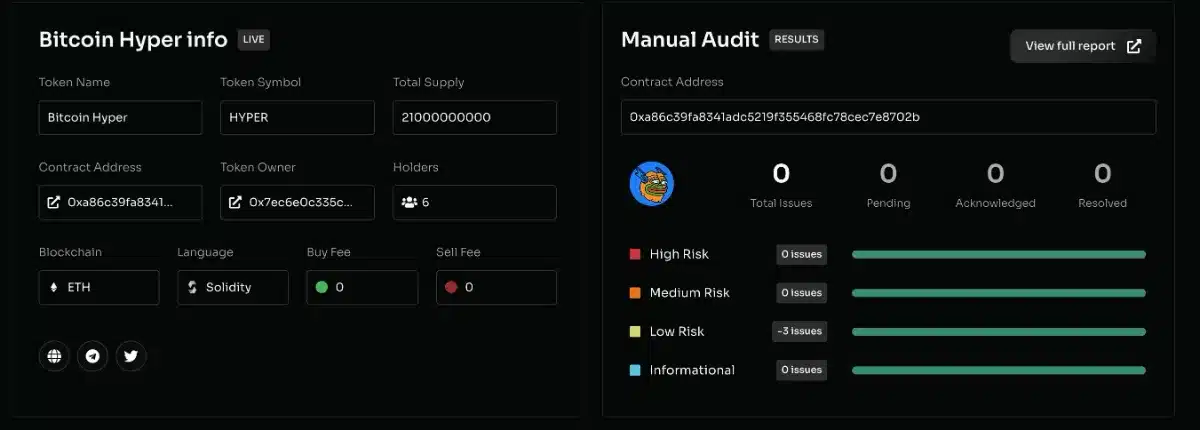
Task: Select the Token Name field Bitcoin Hyper
Action: [x=120, y=117]
